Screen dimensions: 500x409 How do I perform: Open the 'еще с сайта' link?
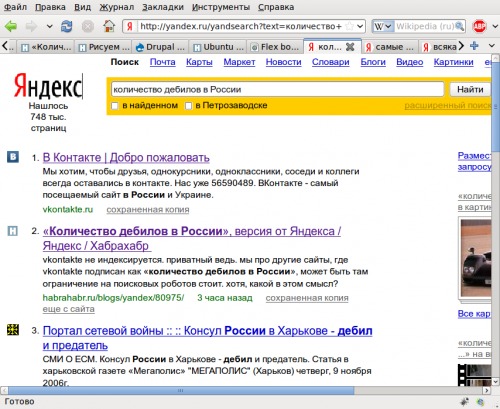(x=68, y=309)
